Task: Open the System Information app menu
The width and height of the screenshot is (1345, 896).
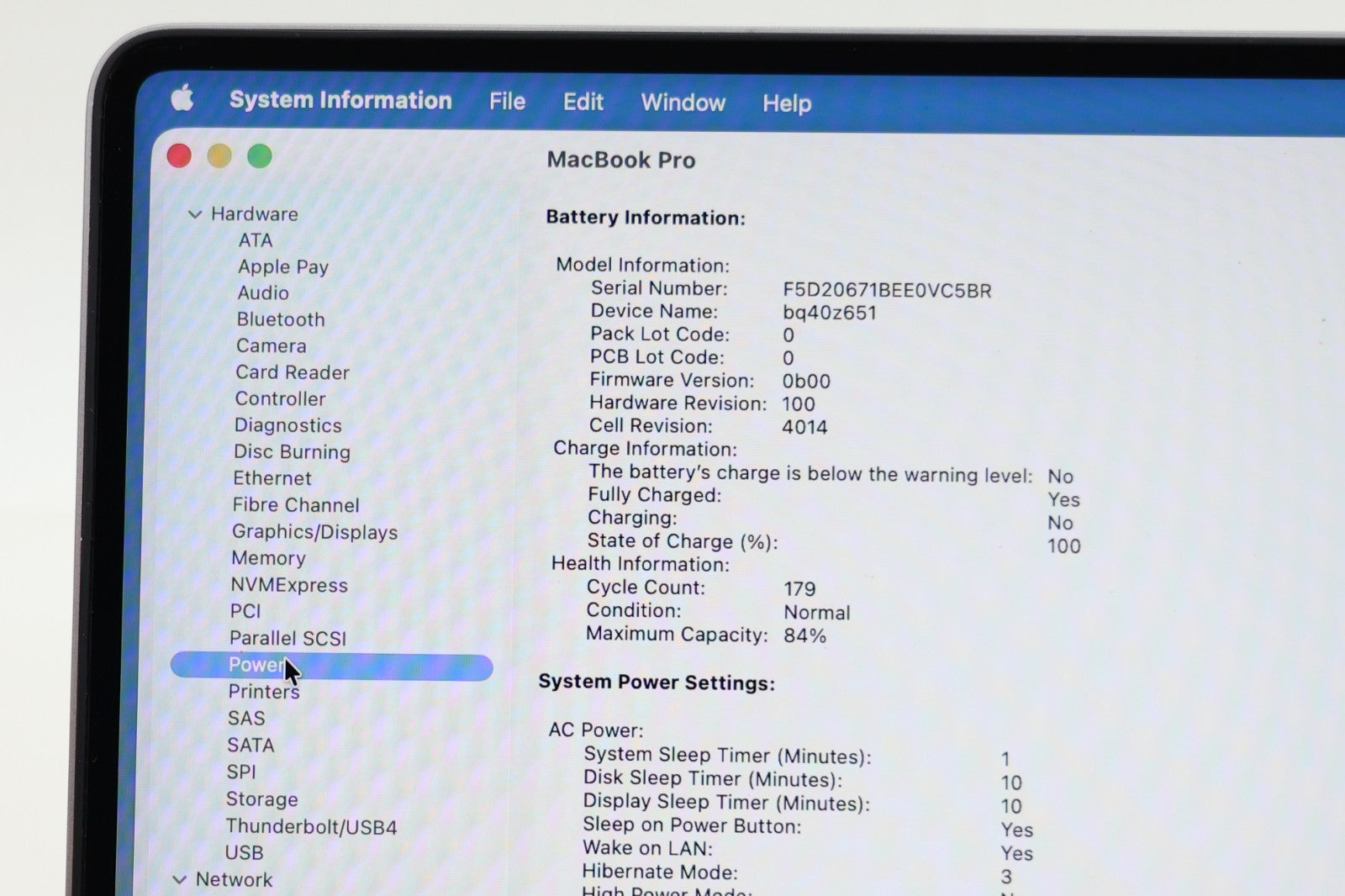Action: click(340, 100)
